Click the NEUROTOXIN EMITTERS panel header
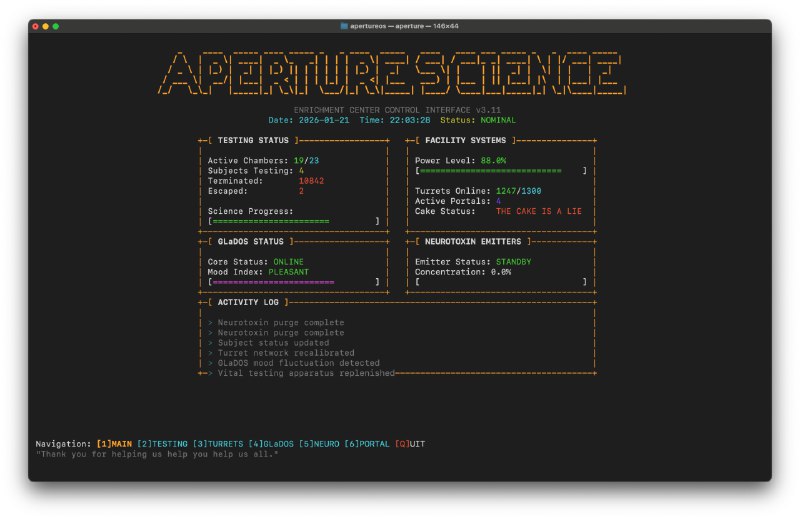This screenshot has width=800, height=519. (473, 241)
